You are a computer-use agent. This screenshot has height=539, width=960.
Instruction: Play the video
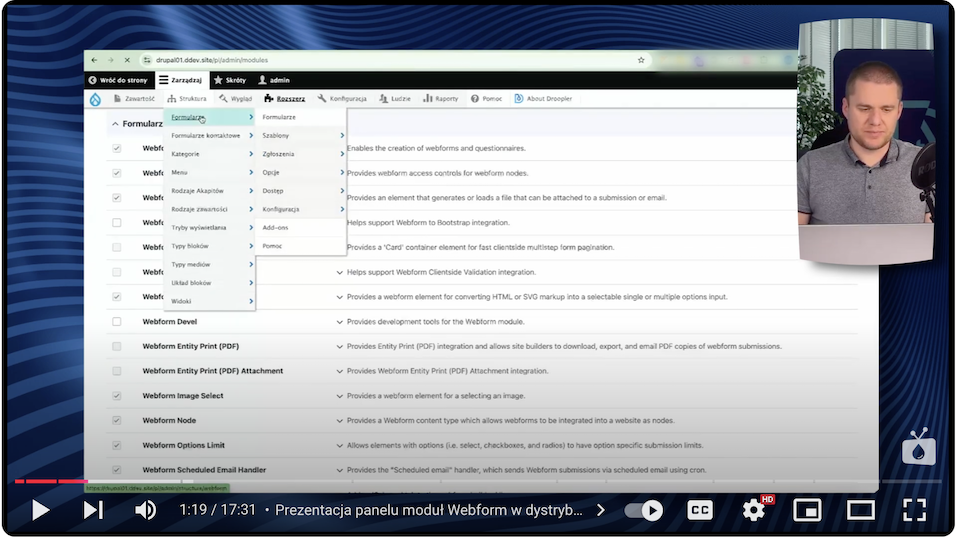(40, 510)
